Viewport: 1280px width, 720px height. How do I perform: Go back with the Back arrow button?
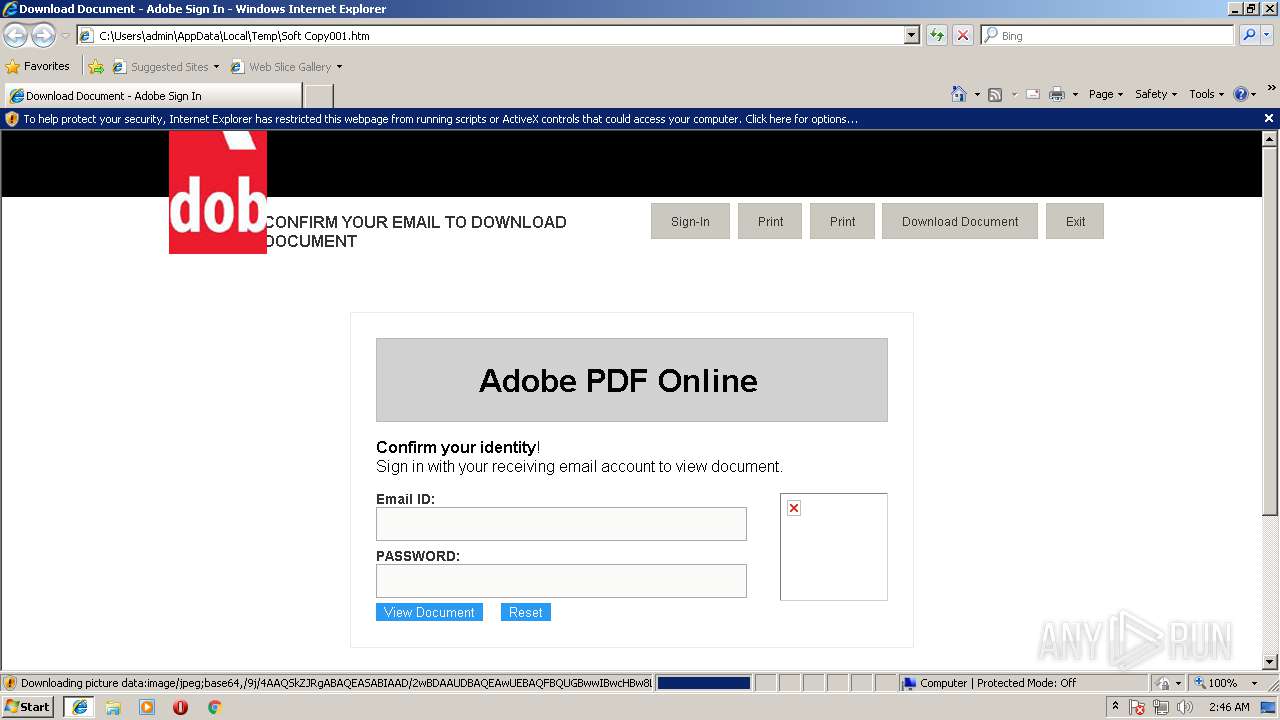tap(15, 36)
